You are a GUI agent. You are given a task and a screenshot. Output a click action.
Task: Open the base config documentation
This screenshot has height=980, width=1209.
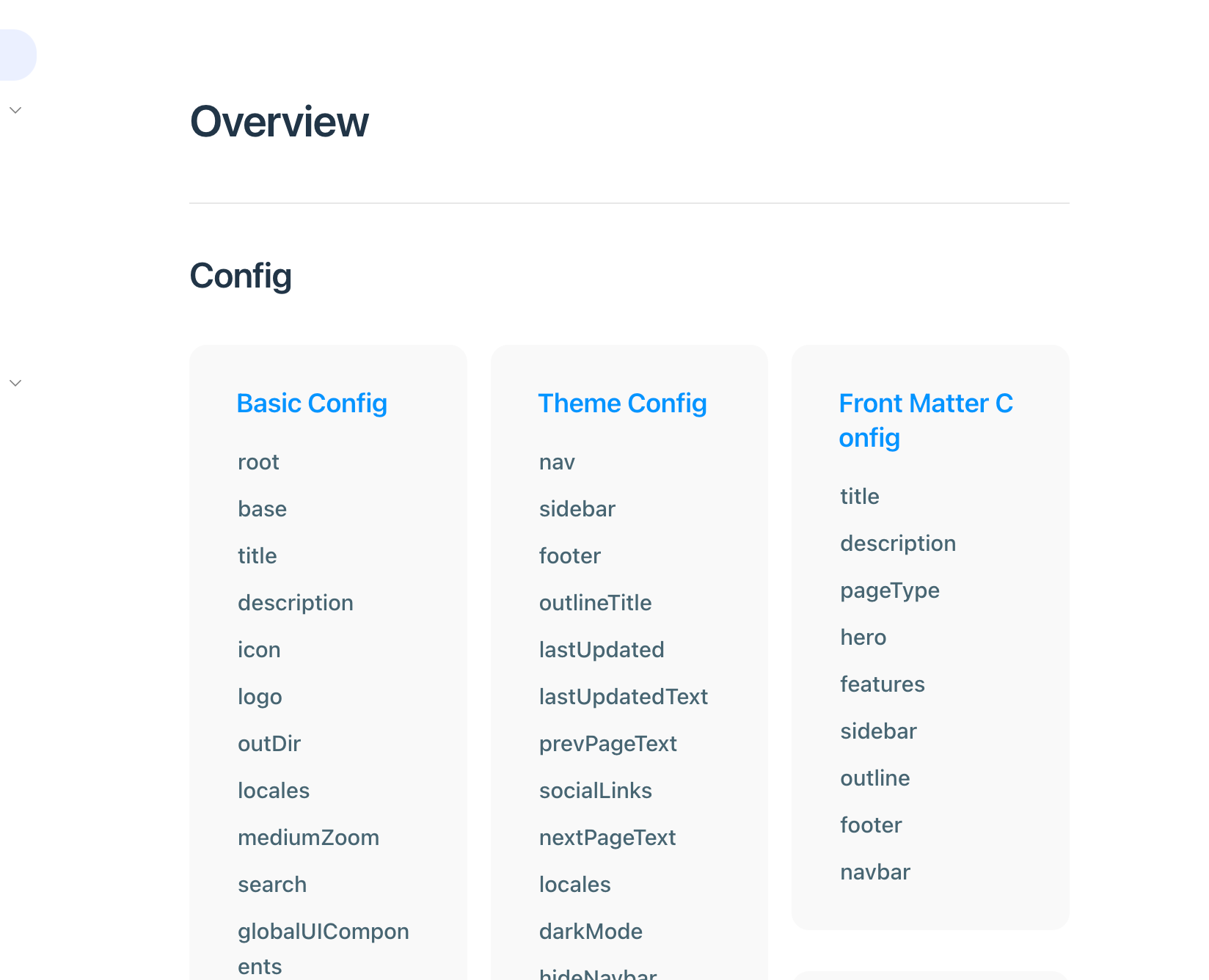point(262,508)
